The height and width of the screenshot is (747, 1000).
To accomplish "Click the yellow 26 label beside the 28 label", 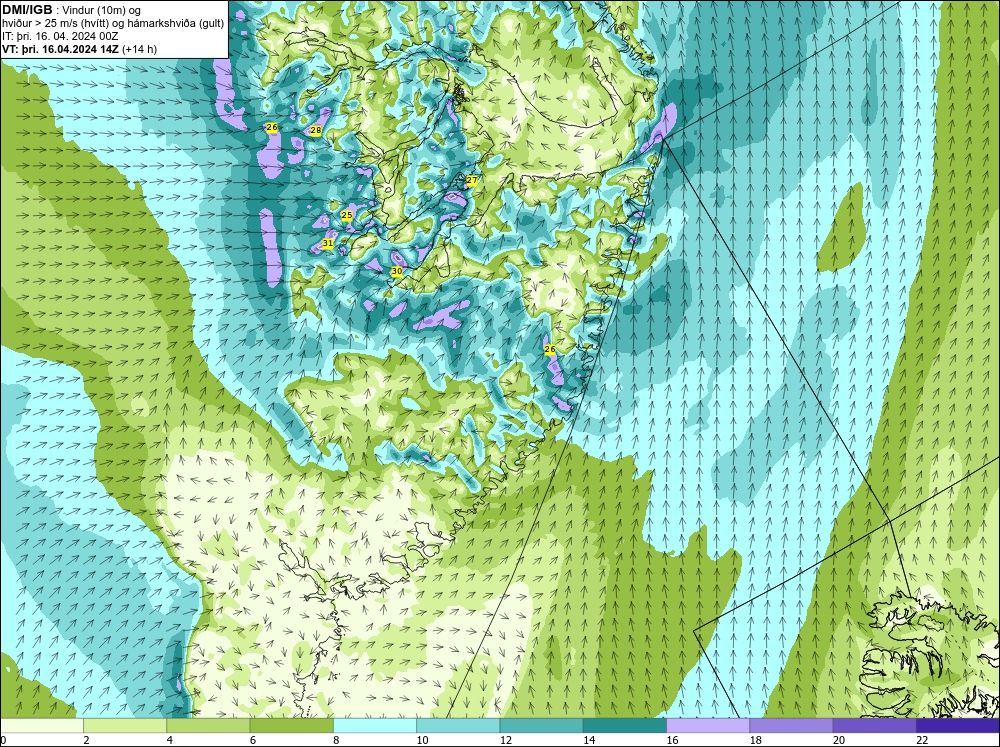I will coord(272,128).
